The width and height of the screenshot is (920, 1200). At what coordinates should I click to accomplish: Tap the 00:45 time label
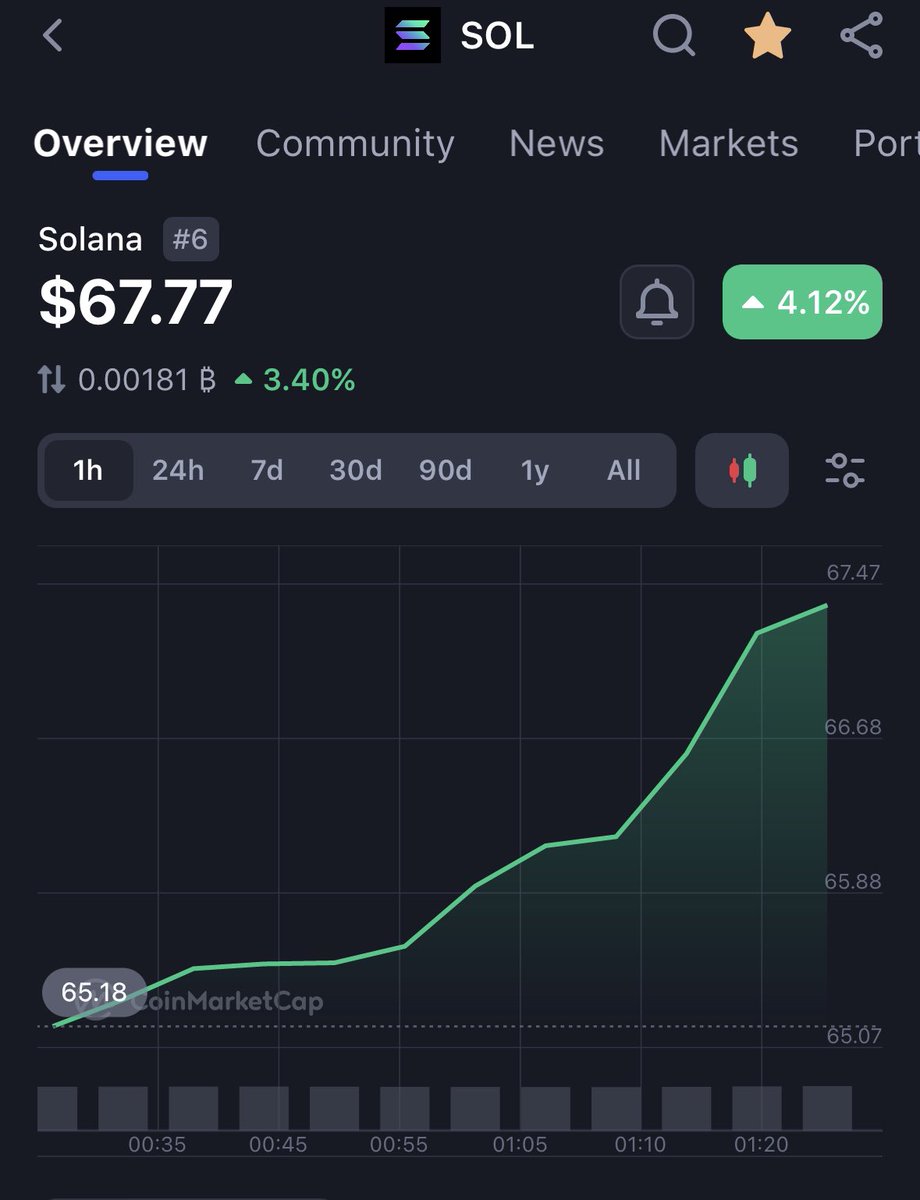pyautogui.click(x=278, y=1145)
